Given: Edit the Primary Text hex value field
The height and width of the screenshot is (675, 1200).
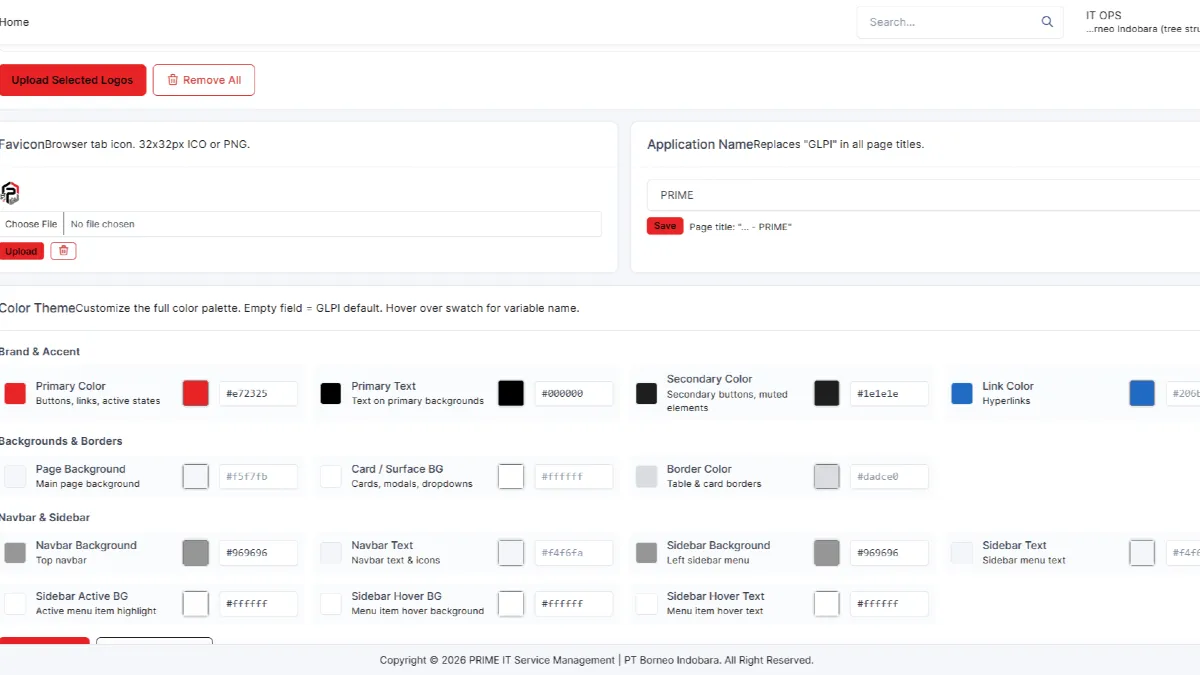Looking at the screenshot, I should (x=574, y=393).
